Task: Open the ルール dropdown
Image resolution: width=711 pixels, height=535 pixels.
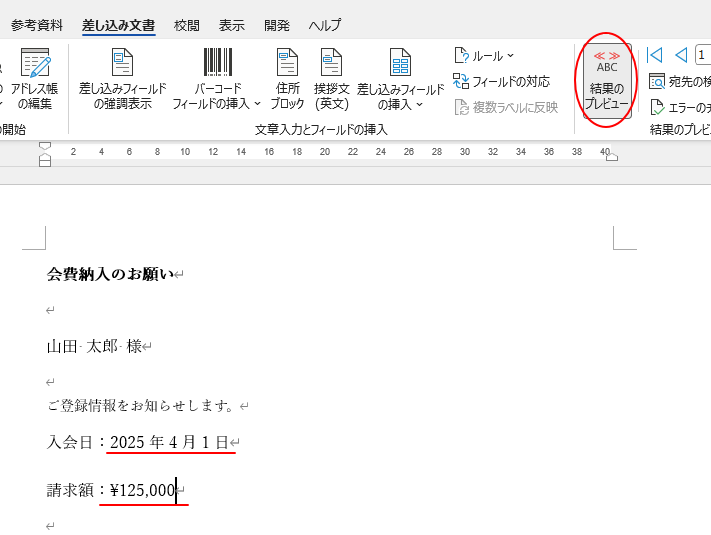Action: click(x=484, y=56)
